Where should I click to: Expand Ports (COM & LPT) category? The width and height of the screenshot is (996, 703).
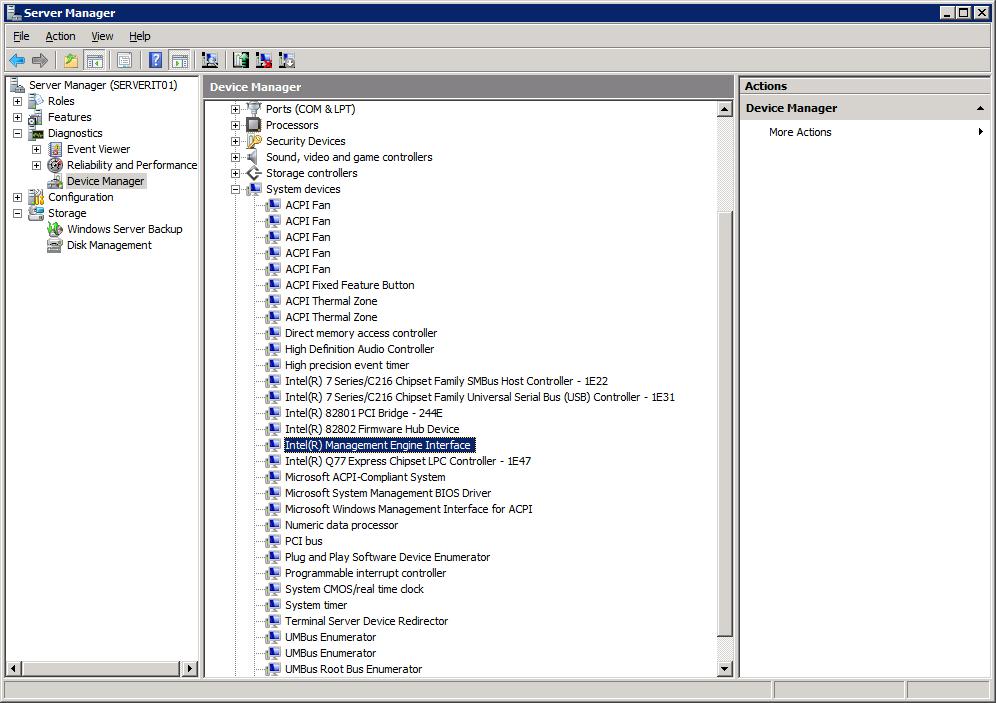tap(236, 109)
